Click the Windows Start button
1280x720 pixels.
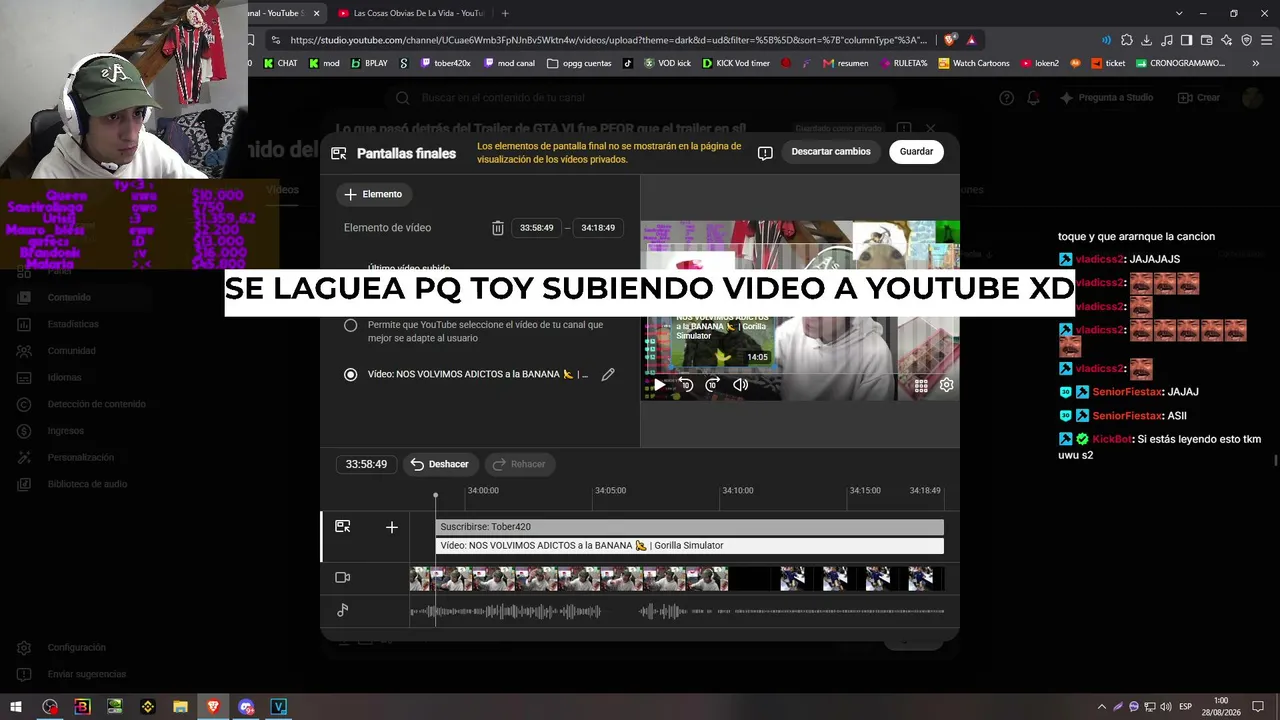[x=16, y=707]
